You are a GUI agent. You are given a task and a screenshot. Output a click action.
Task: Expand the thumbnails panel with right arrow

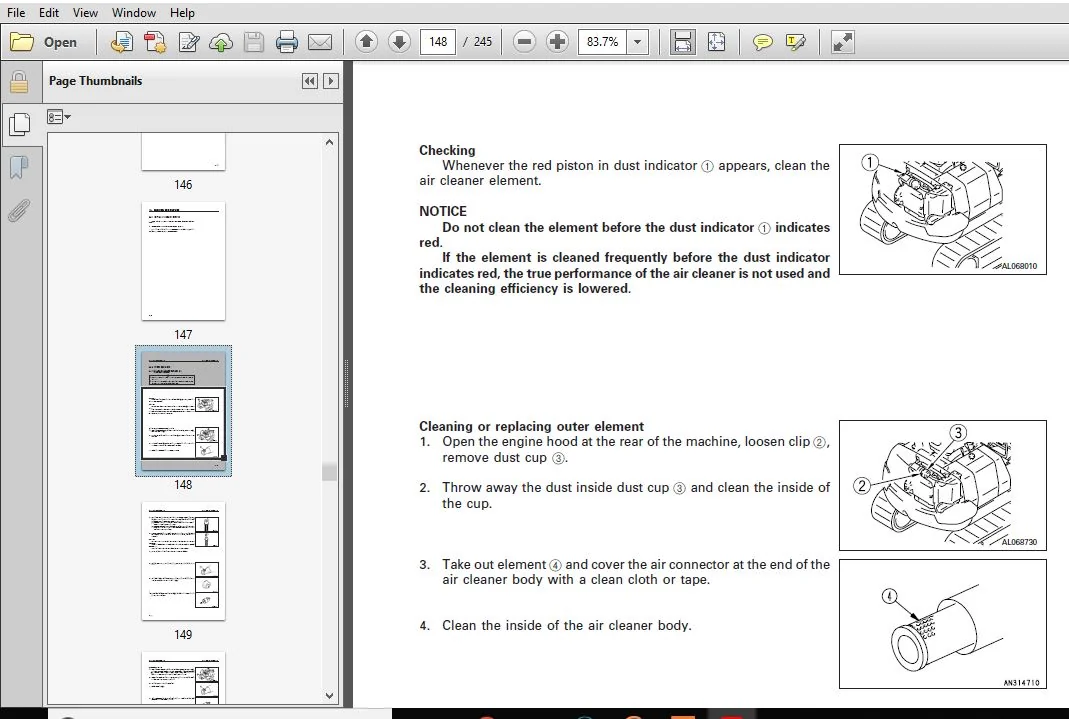[331, 81]
